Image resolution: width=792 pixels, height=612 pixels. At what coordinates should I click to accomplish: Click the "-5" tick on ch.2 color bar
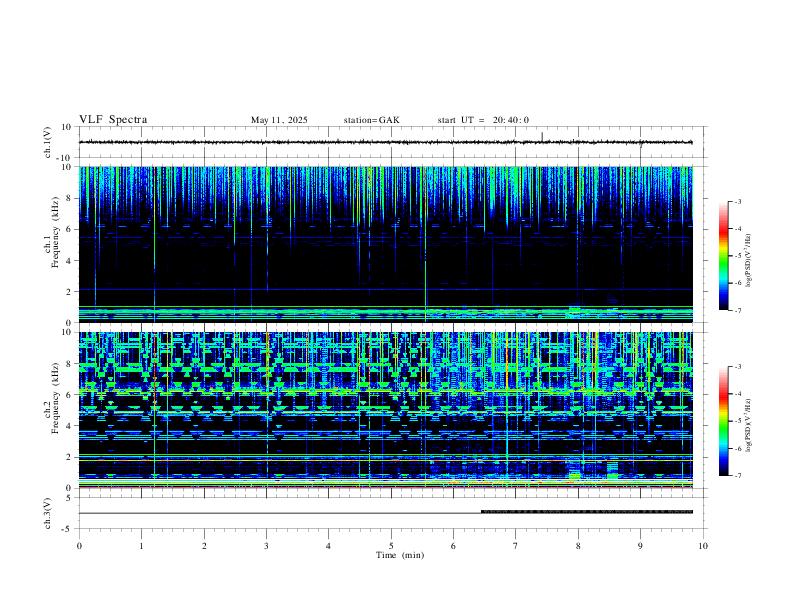point(737,421)
